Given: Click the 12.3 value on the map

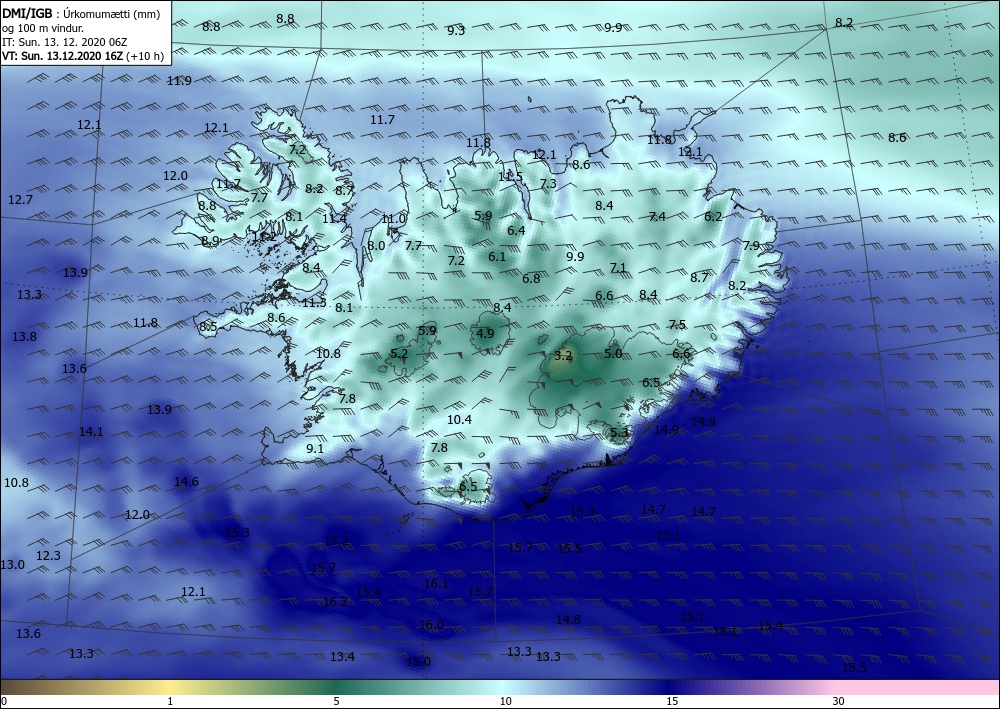Looking at the screenshot, I should tap(48, 555).
